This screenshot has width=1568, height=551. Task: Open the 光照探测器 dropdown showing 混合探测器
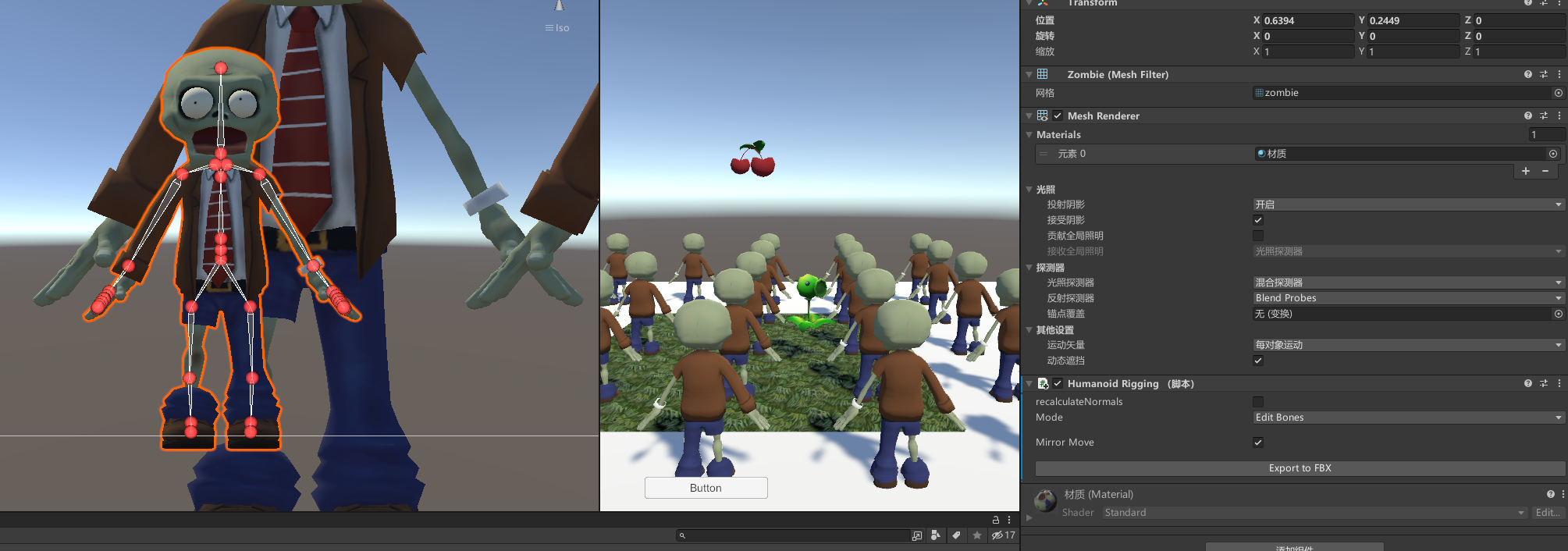coord(1409,283)
